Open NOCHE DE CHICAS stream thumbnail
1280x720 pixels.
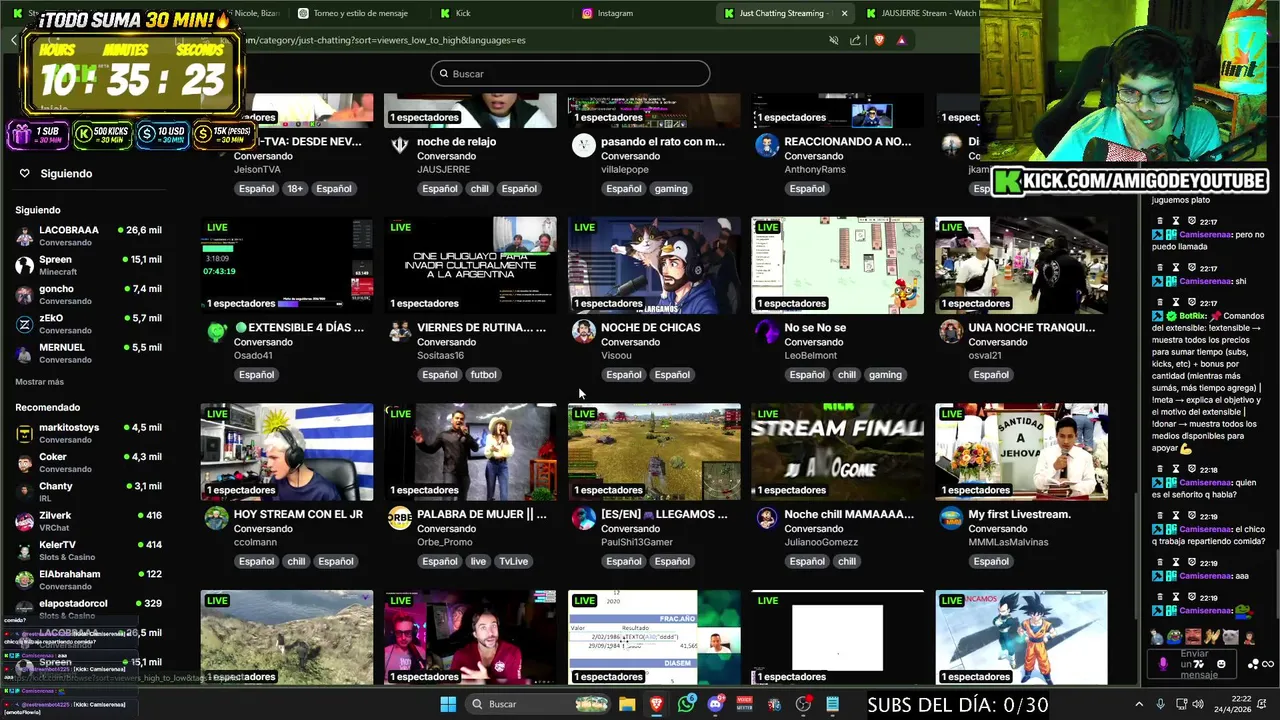click(654, 265)
